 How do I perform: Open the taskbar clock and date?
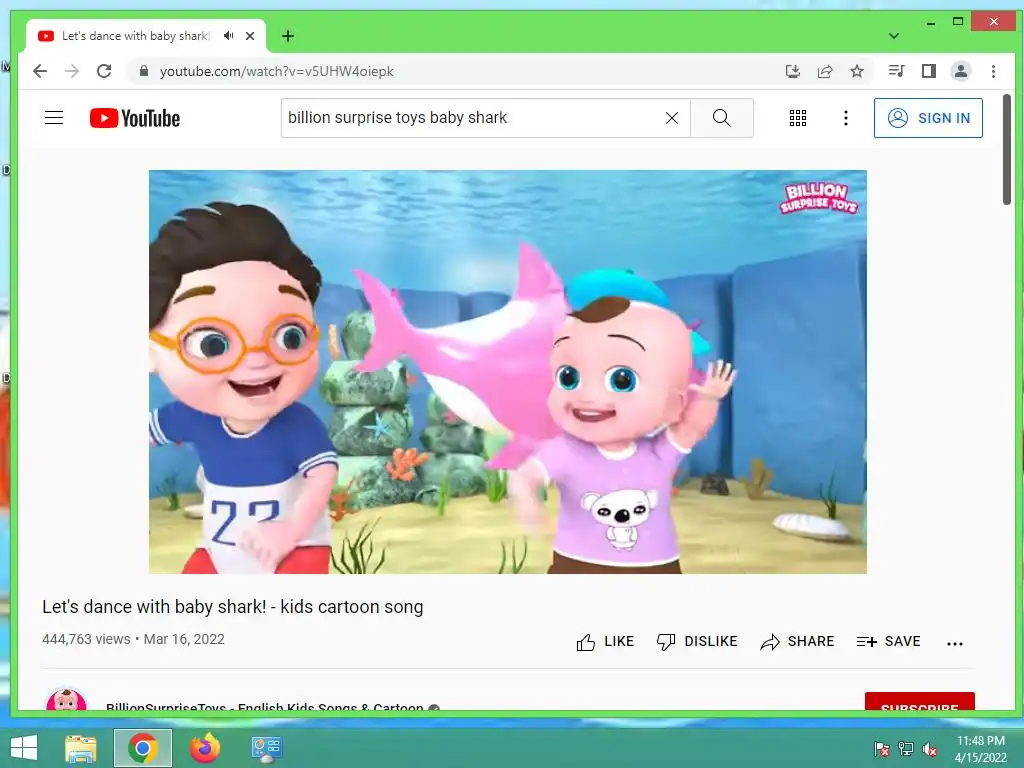(980, 749)
